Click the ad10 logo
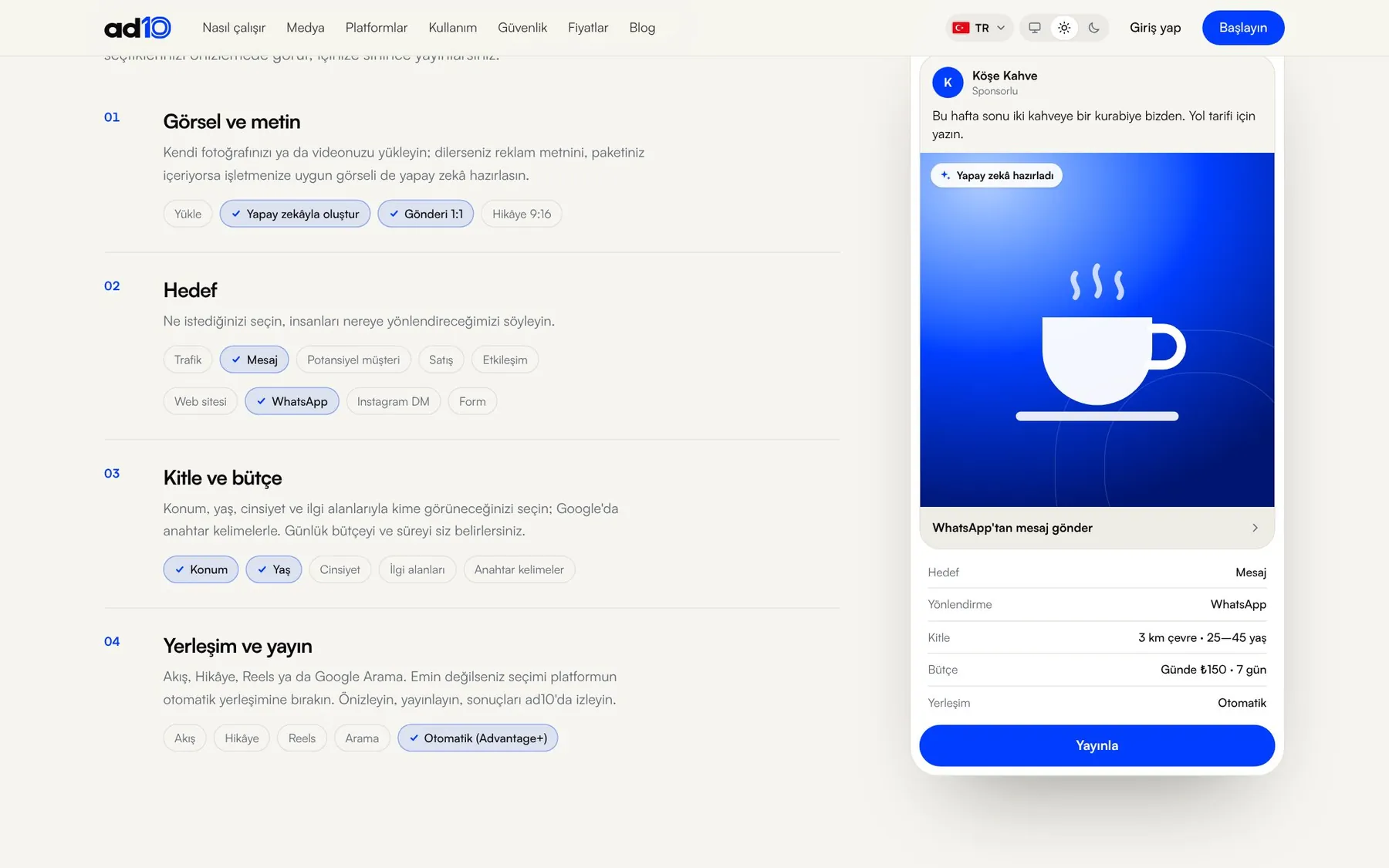Viewport: 1389px width, 868px height. pos(137,28)
